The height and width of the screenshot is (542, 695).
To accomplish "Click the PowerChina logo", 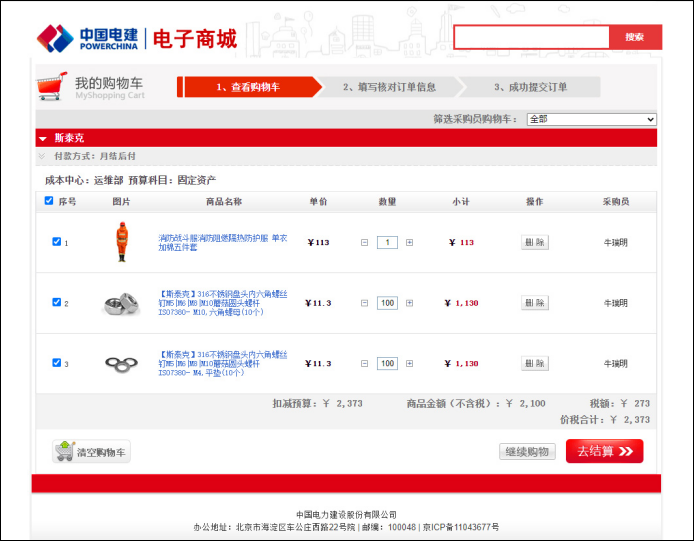I will (88, 39).
